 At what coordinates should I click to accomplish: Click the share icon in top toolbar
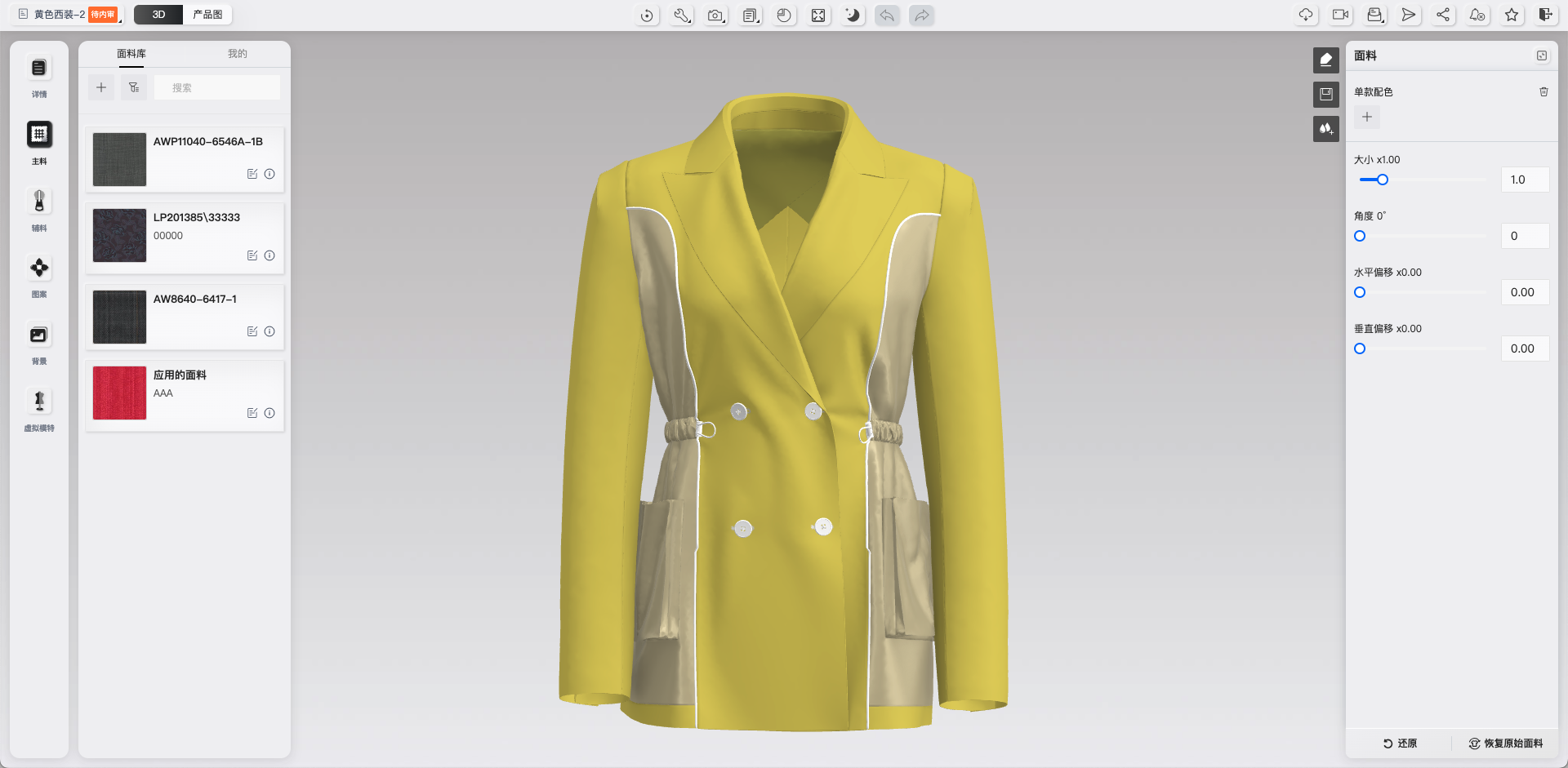tap(1443, 15)
